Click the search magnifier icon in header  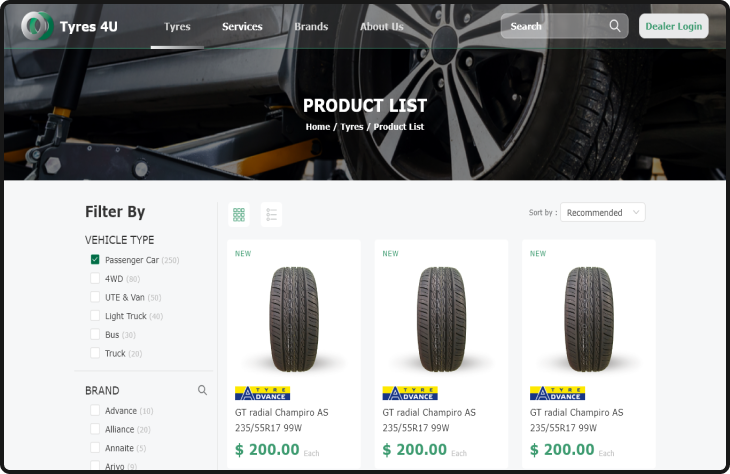pos(615,26)
